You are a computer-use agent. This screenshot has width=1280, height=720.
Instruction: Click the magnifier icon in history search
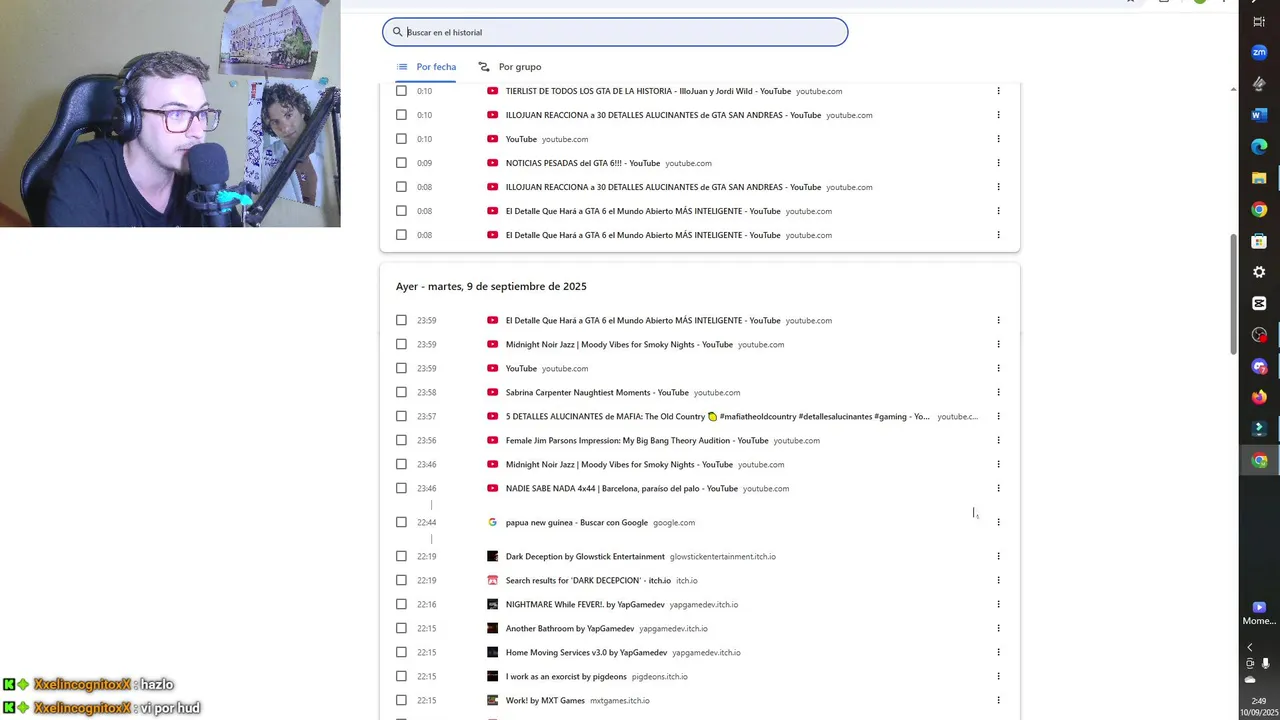pyautogui.click(x=397, y=32)
